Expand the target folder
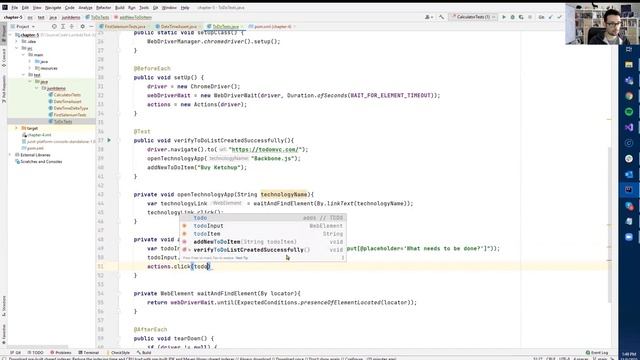 [x=17, y=128]
